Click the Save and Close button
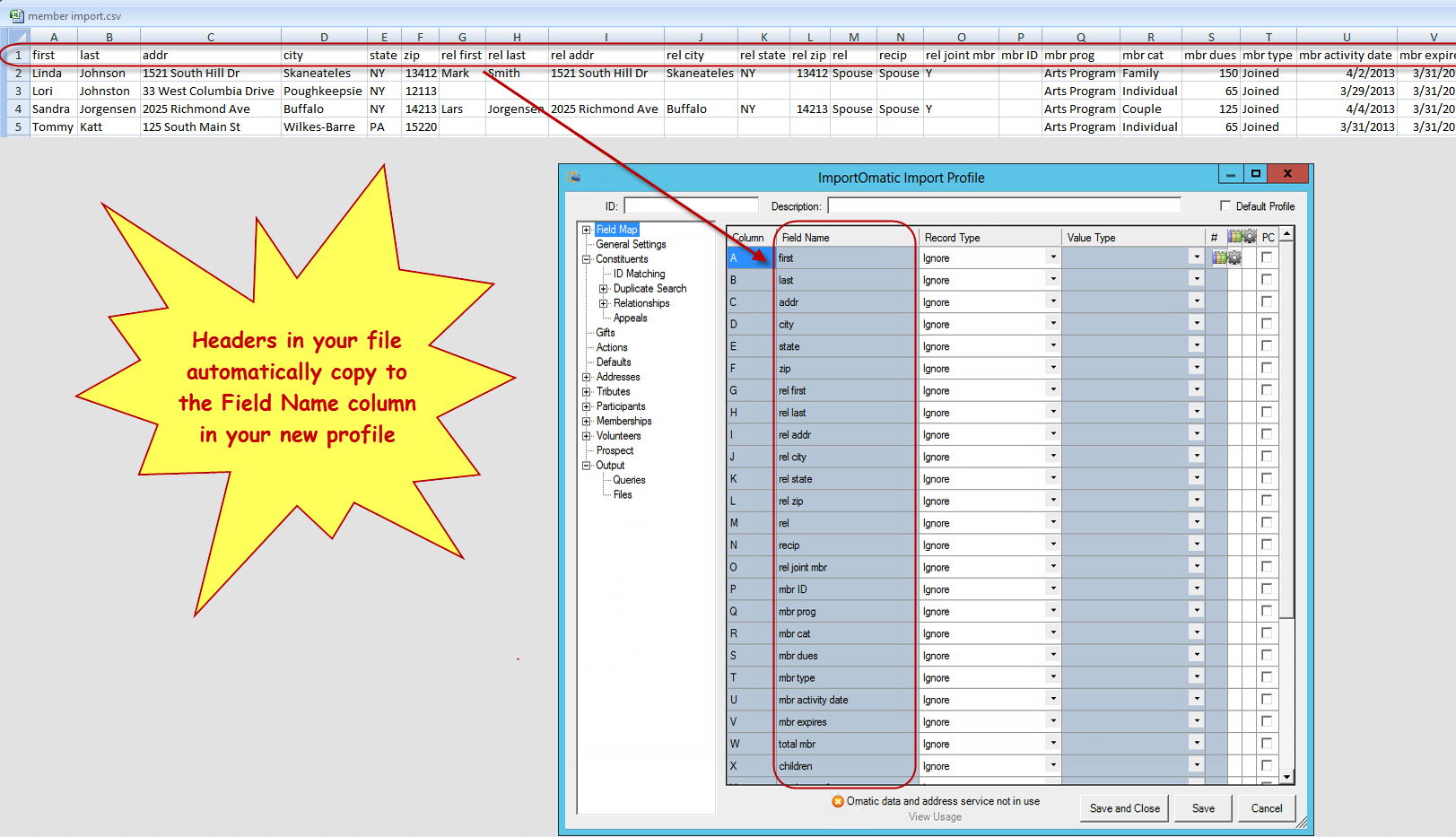Viewport: 1456px width, 837px height. [x=1123, y=807]
